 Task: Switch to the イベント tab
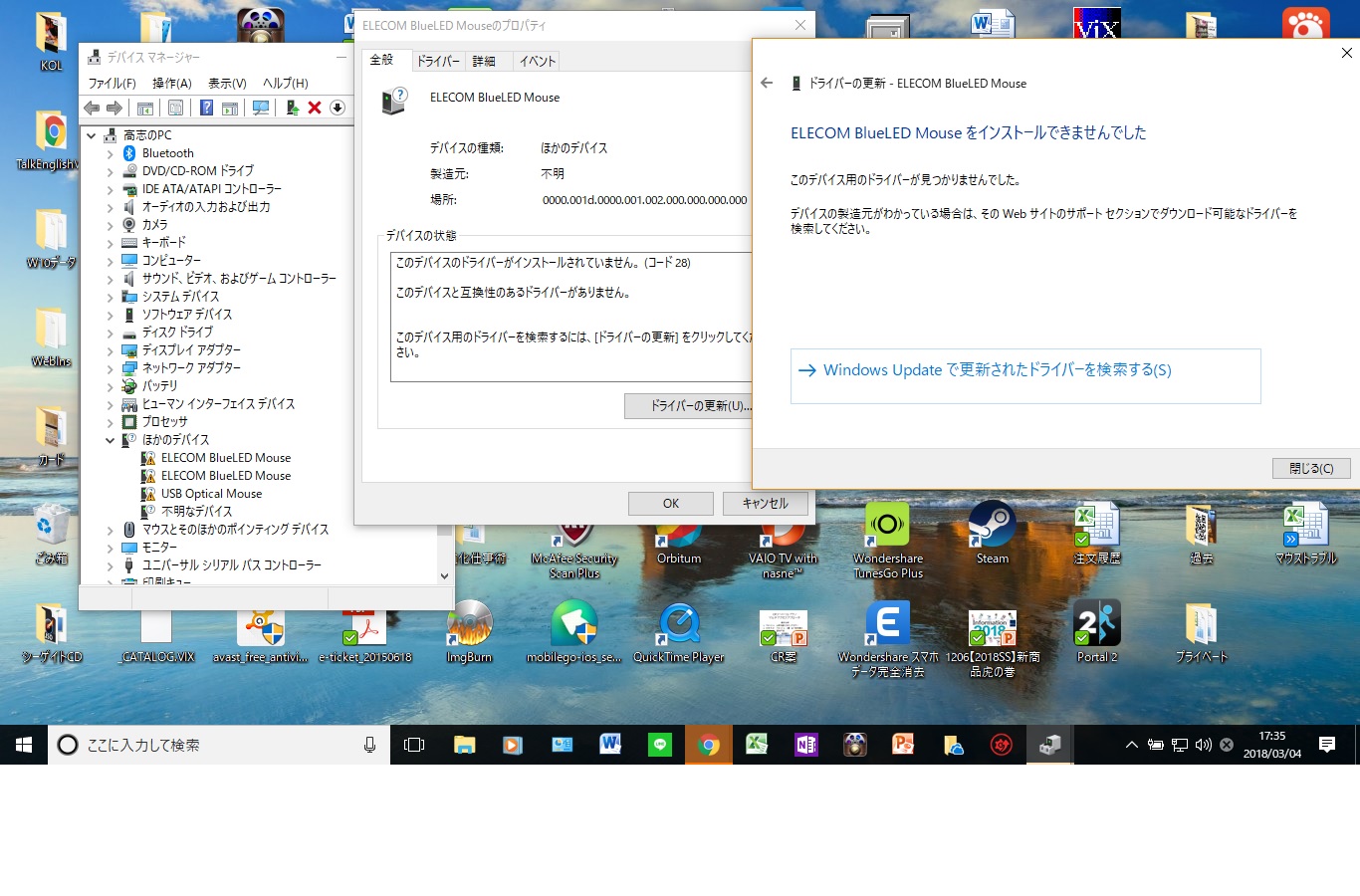(537, 62)
